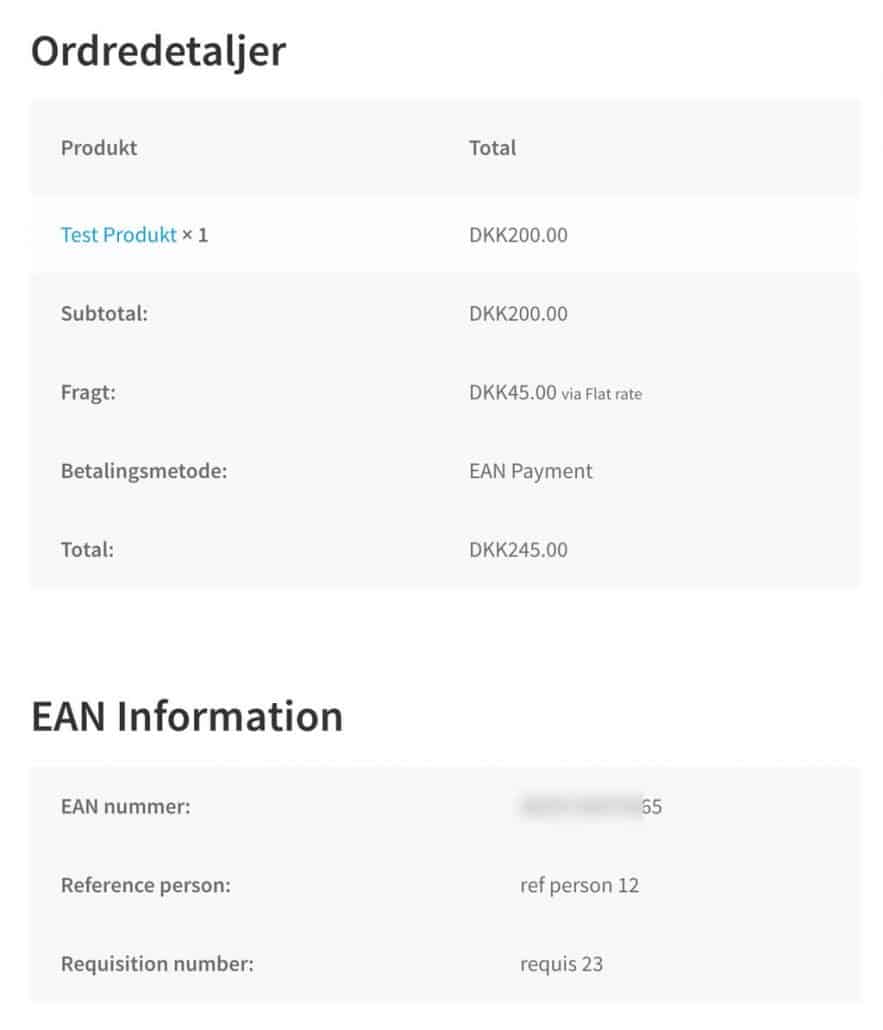Select the blurred EAN number value
Screen dimensions: 883x1030
pyautogui.click(x=591, y=806)
